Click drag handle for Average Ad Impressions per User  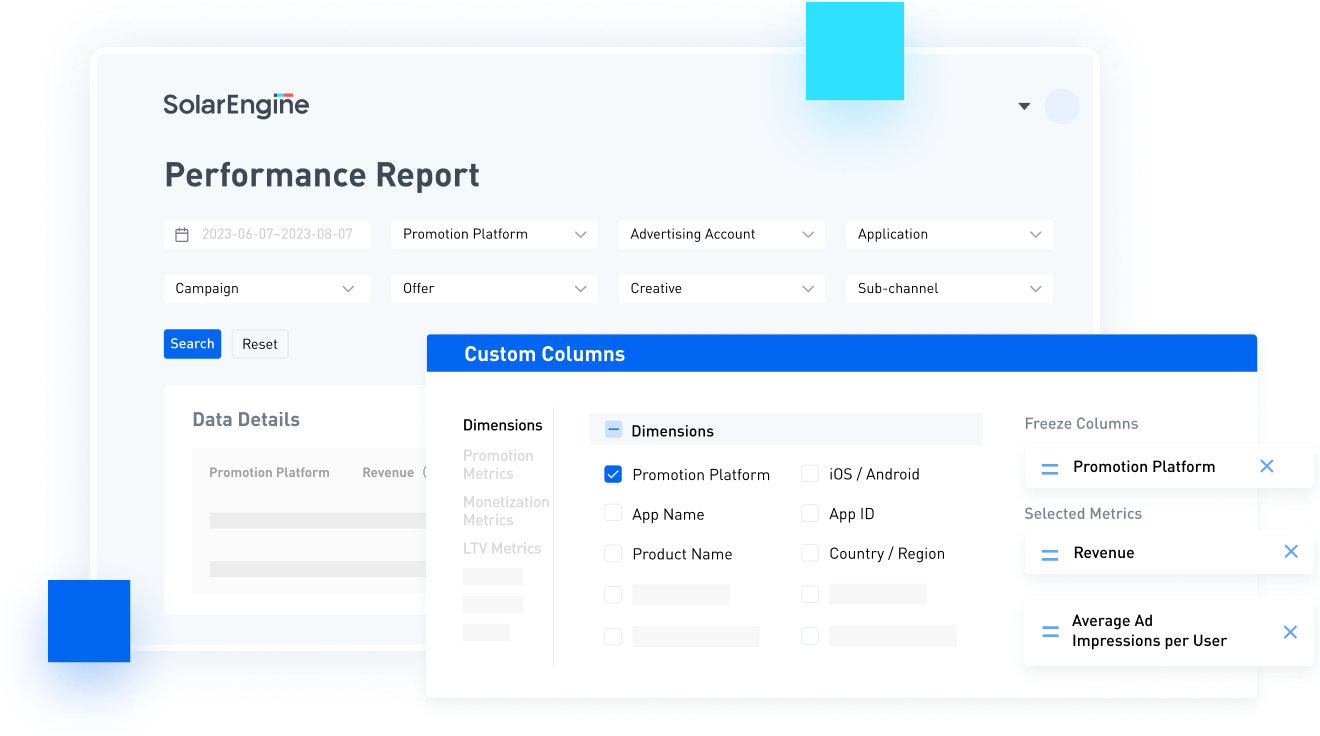tap(1050, 632)
